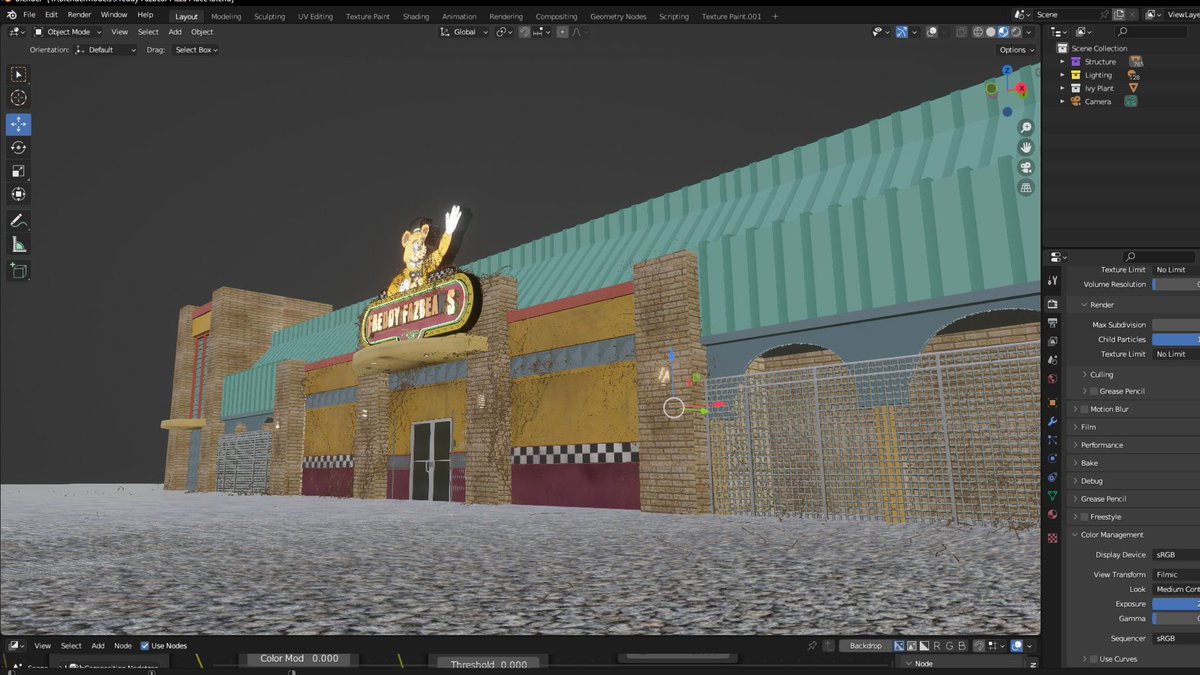Open the Particles properties tab

(x=1052, y=440)
